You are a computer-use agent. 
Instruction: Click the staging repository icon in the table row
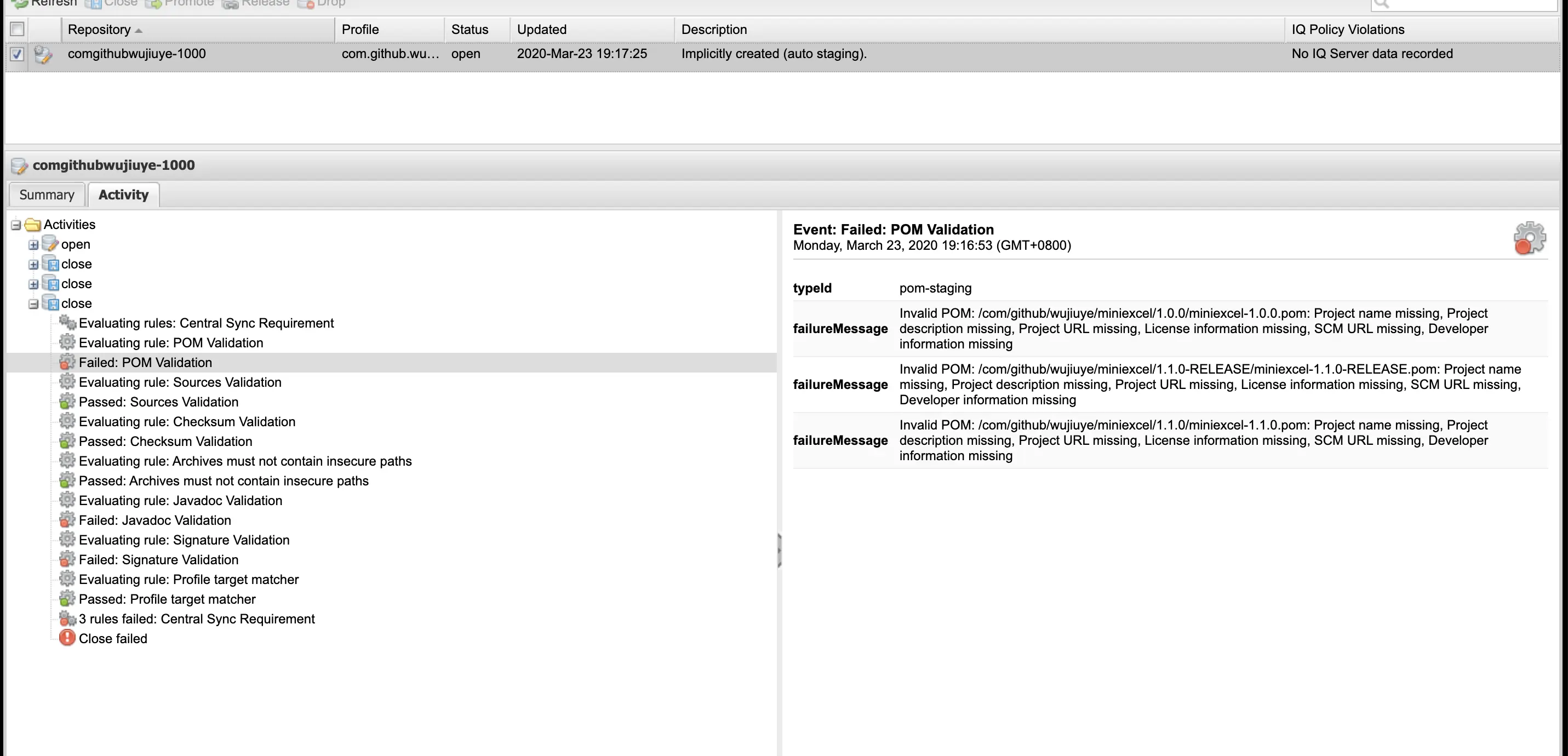(43, 54)
